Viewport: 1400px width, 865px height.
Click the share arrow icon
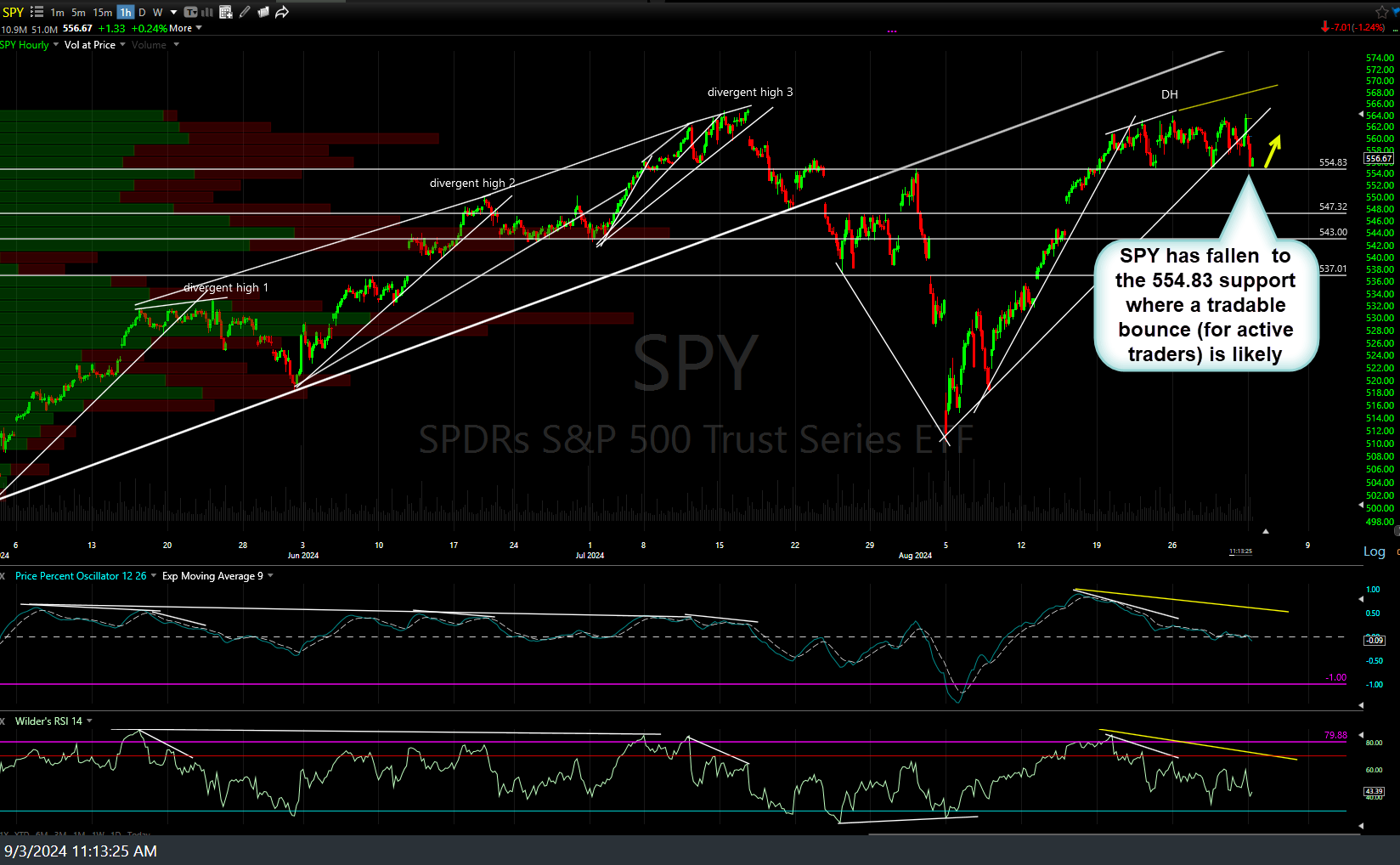[x=282, y=12]
